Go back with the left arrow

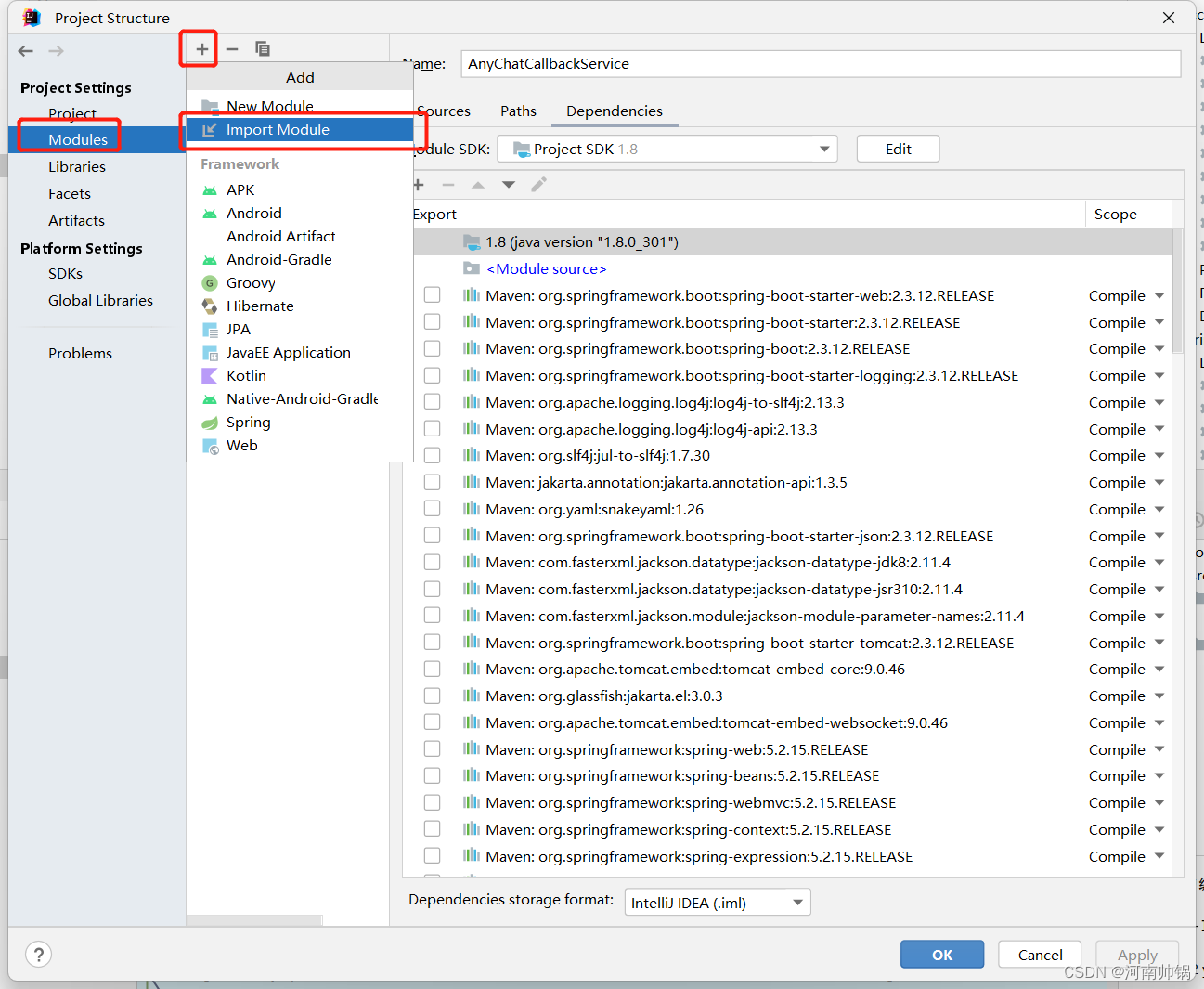click(26, 51)
